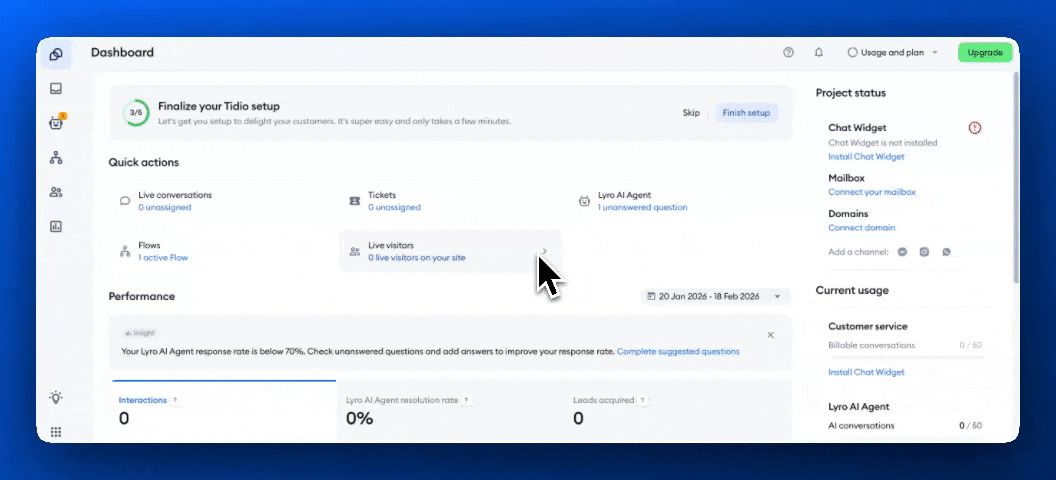Click Install Chat Widget under Customer service
Viewport: 1056px width, 480px height.
click(866, 372)
